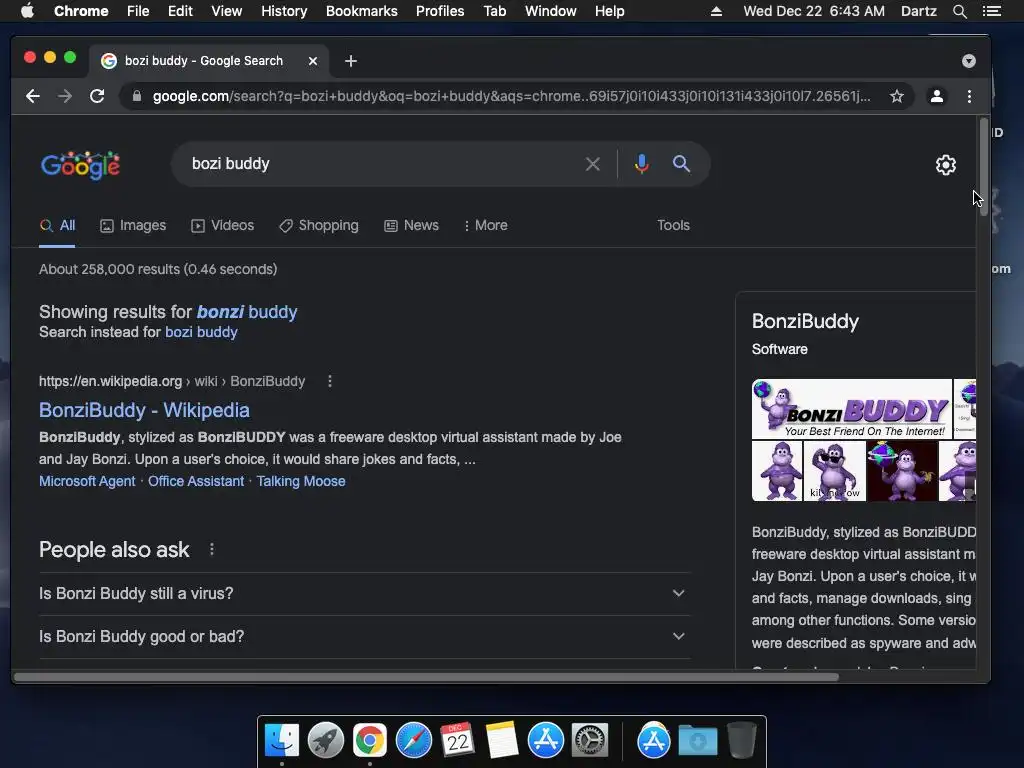The width and height of the screenshot is (1024, 768).
Task: Close the bozi buddy Google Search tab
Action: click(313, 61)
